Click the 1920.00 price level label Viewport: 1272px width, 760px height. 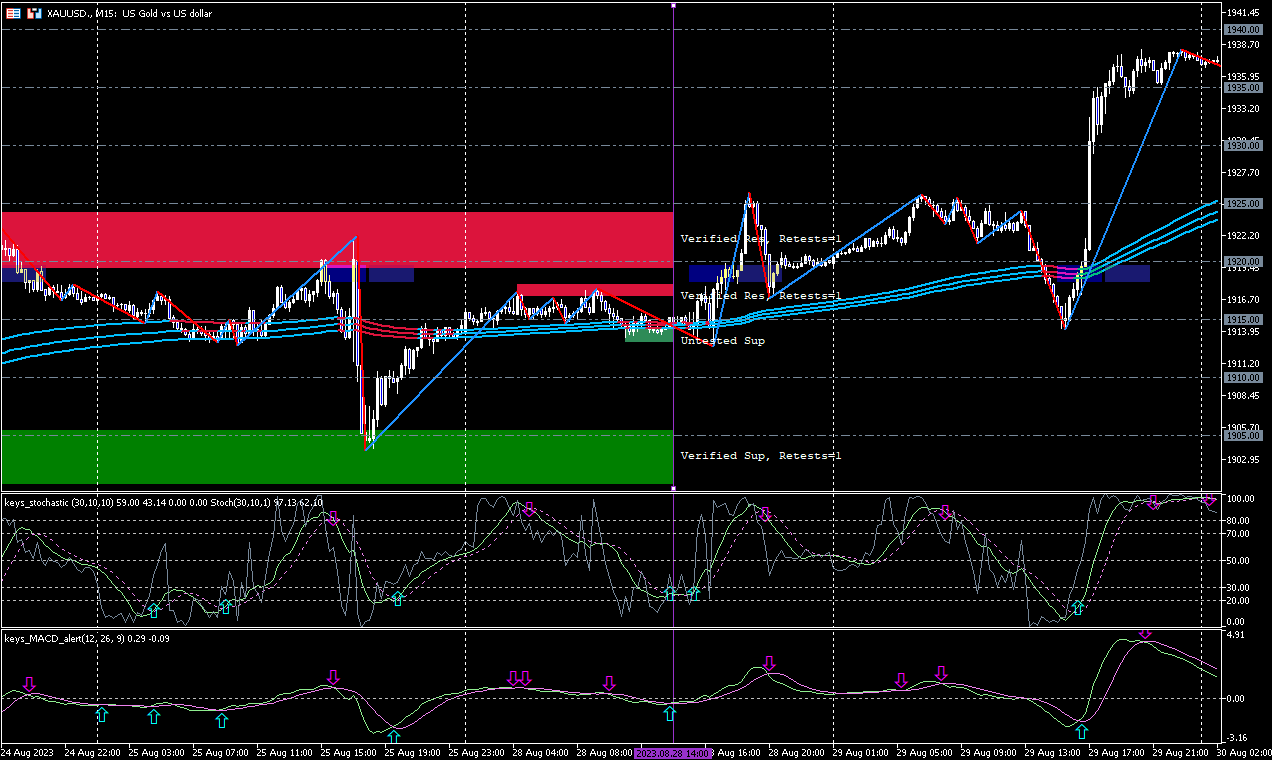click(x=1244, y=262)
